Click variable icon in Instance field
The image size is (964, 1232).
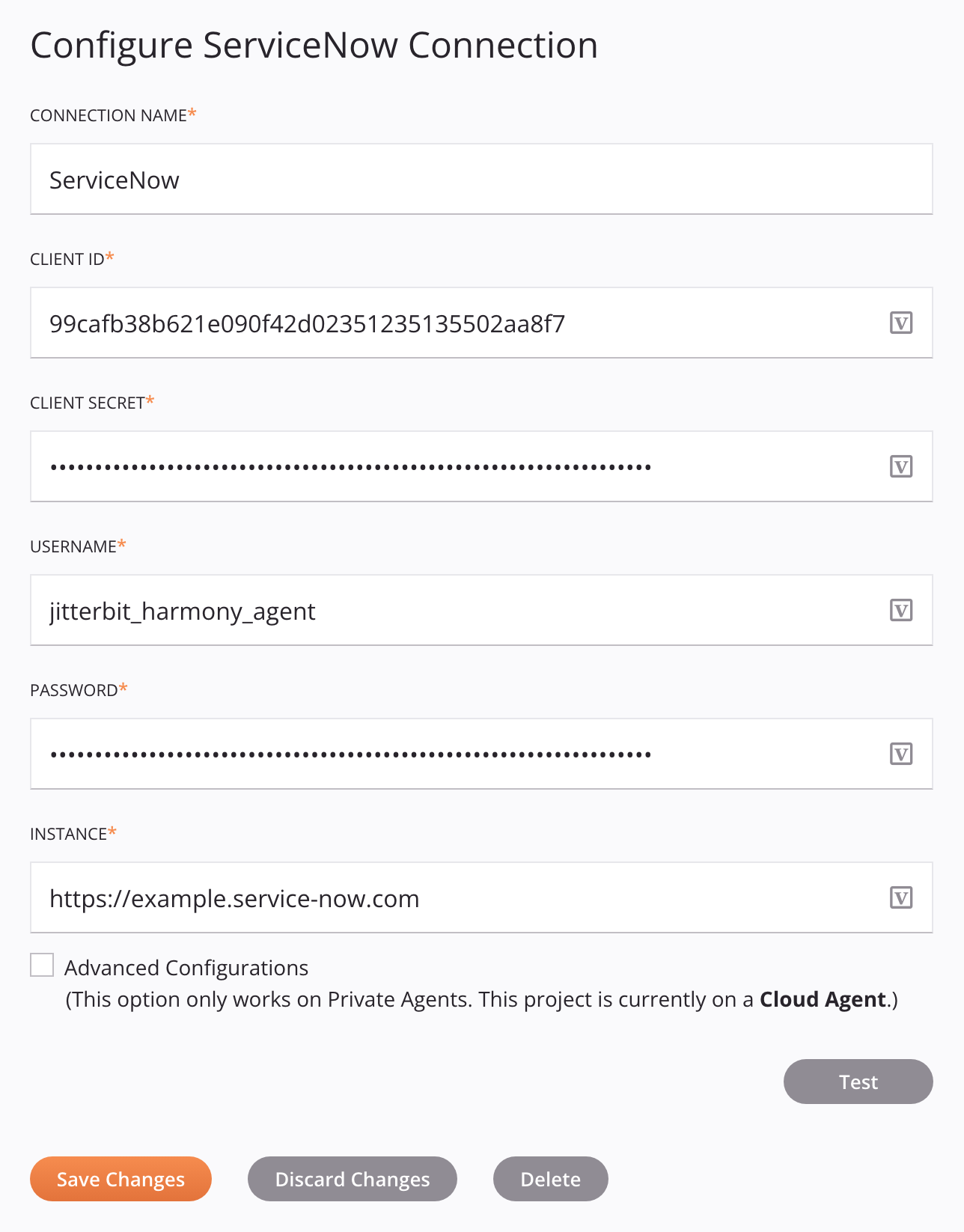pyautogui.click(x=901, y=898)
